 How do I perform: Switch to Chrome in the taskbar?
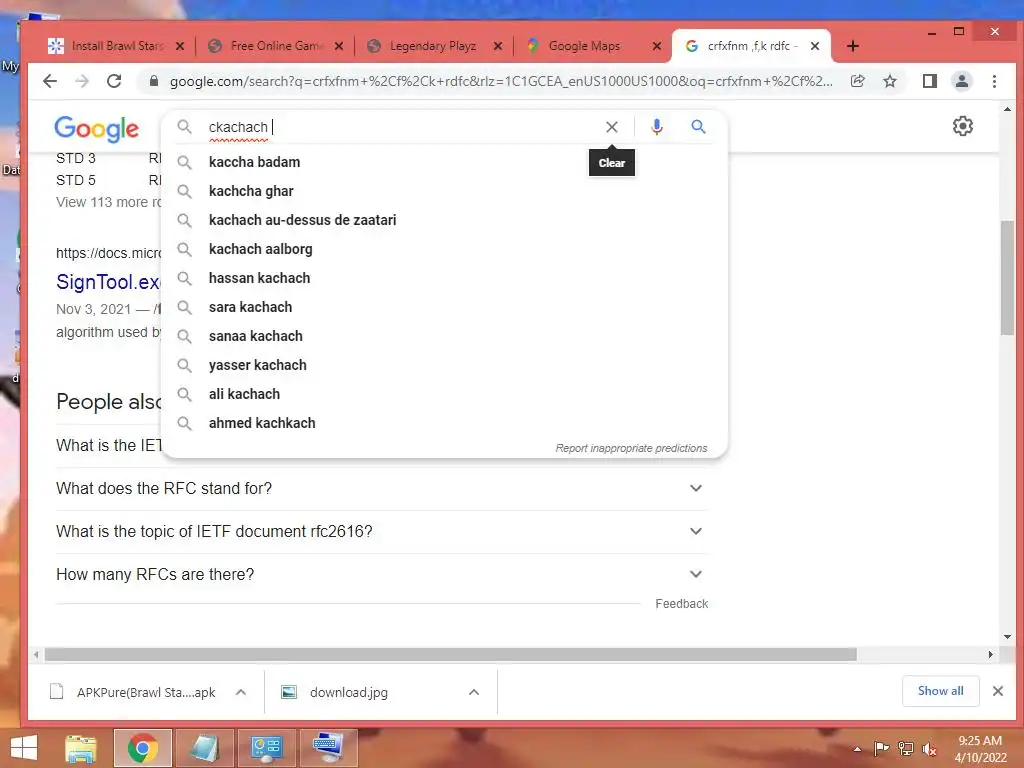[142, 748]
